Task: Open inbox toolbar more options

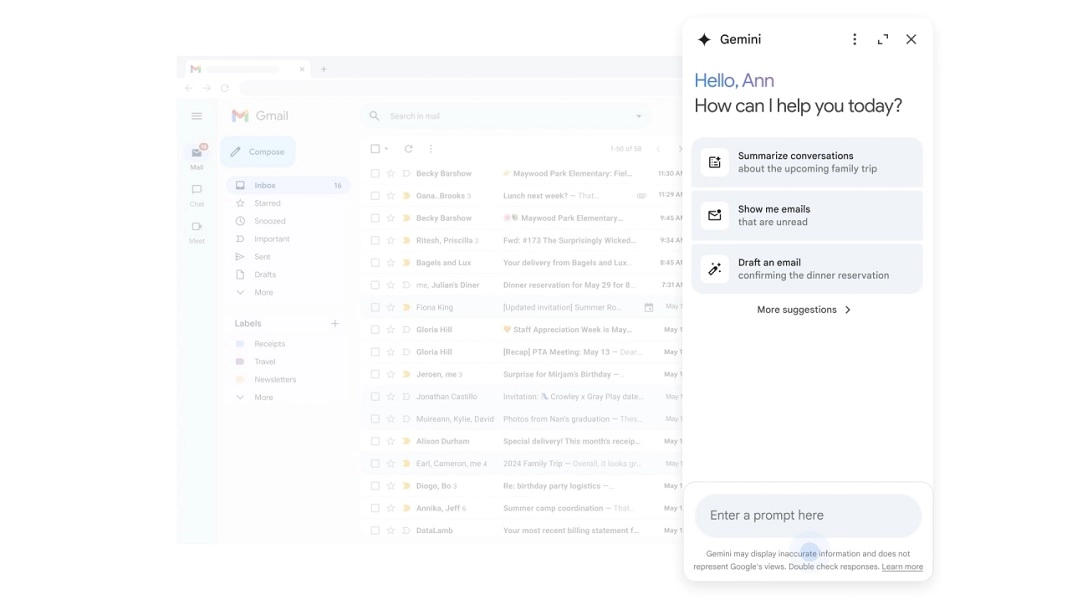Action: click(431, 148)
